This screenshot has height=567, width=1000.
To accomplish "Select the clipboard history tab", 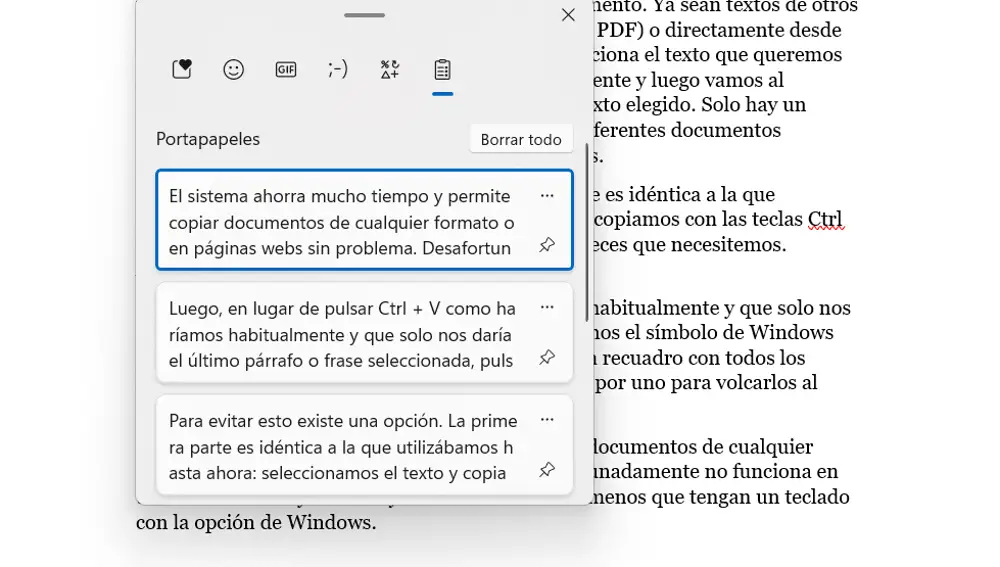I will tap(442, 69).
